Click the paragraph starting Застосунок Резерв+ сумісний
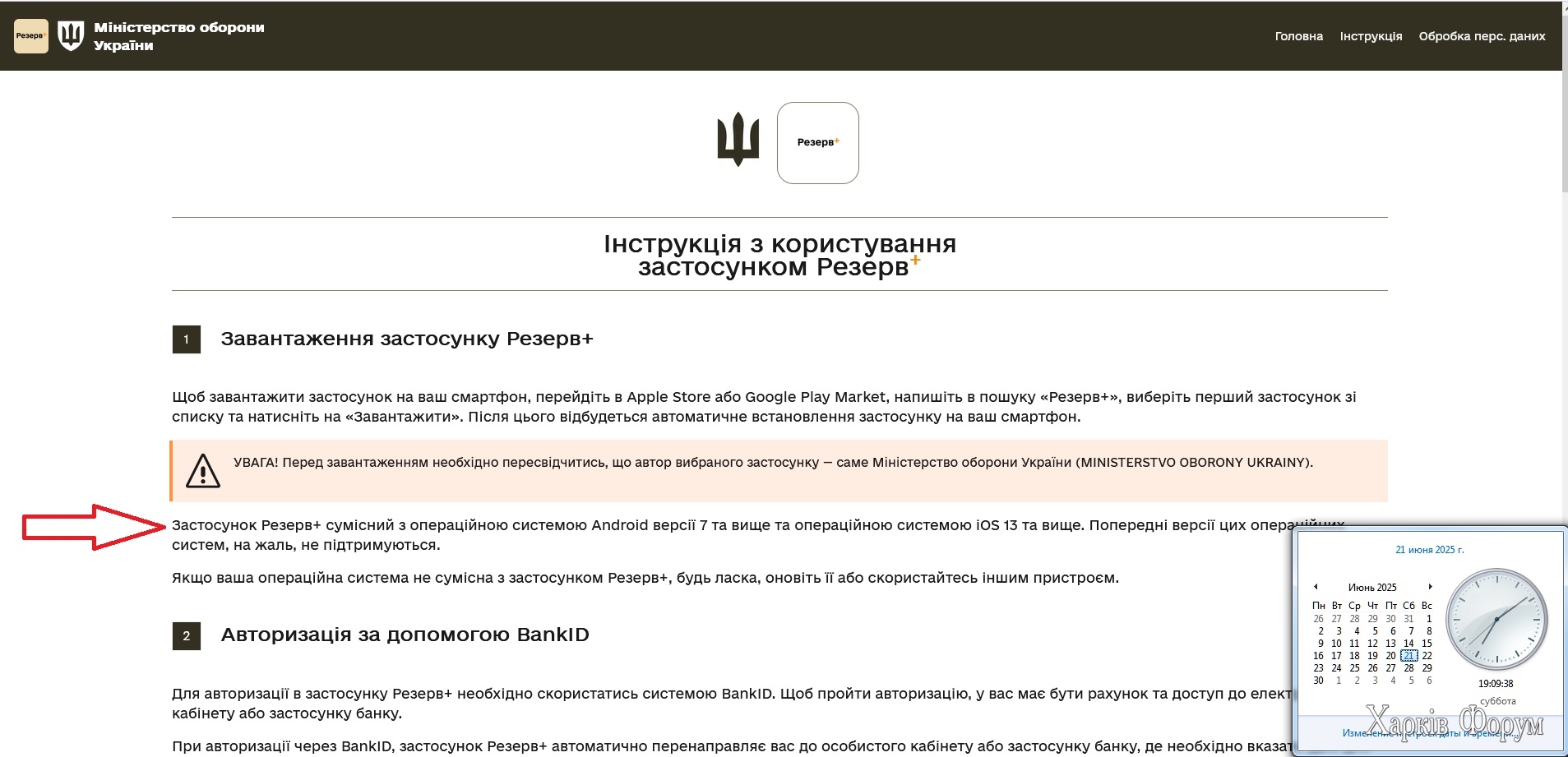This screenshot has width=1568, height=757. 758,535
